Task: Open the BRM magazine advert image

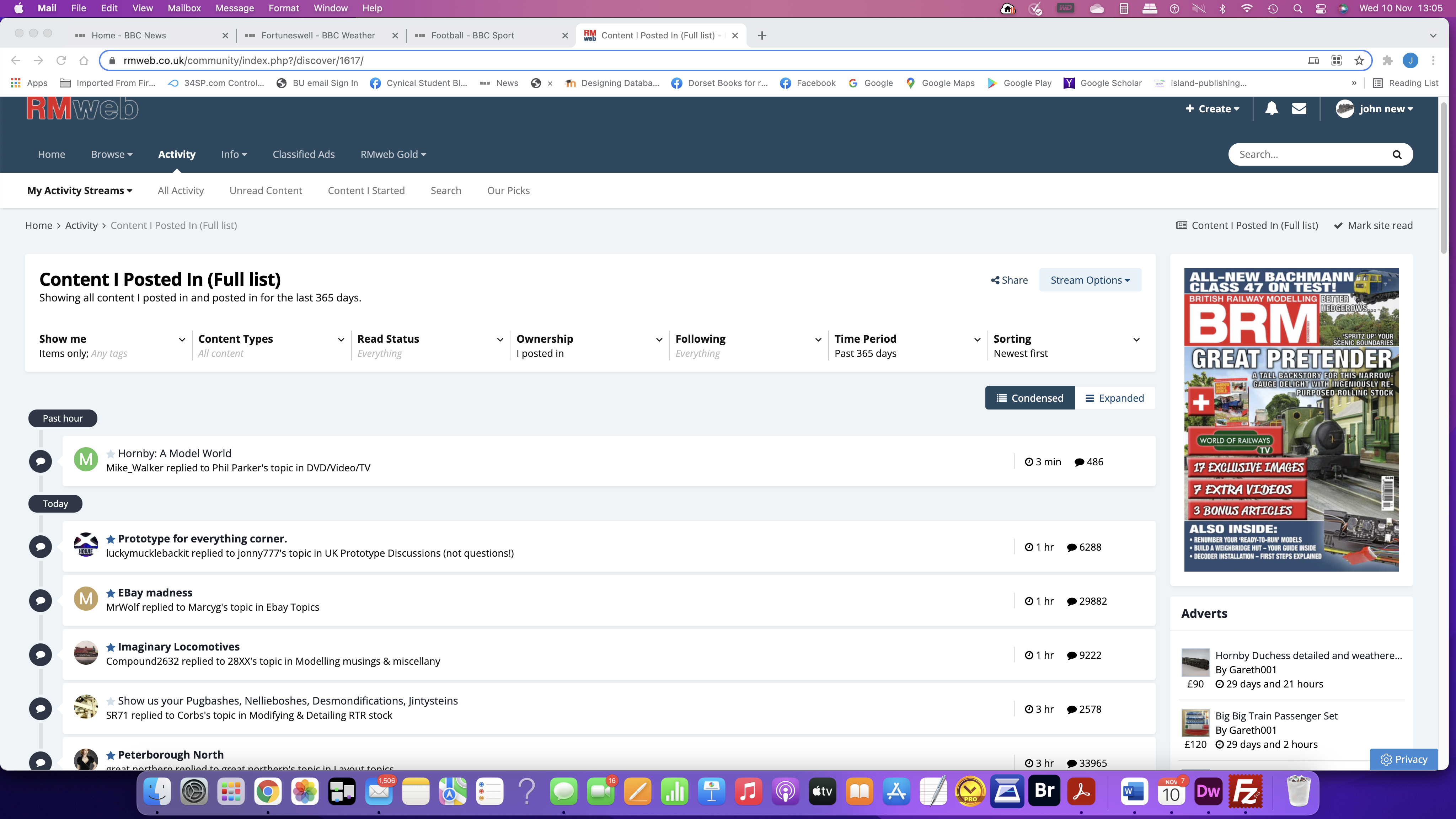Action: point(1291,419)
